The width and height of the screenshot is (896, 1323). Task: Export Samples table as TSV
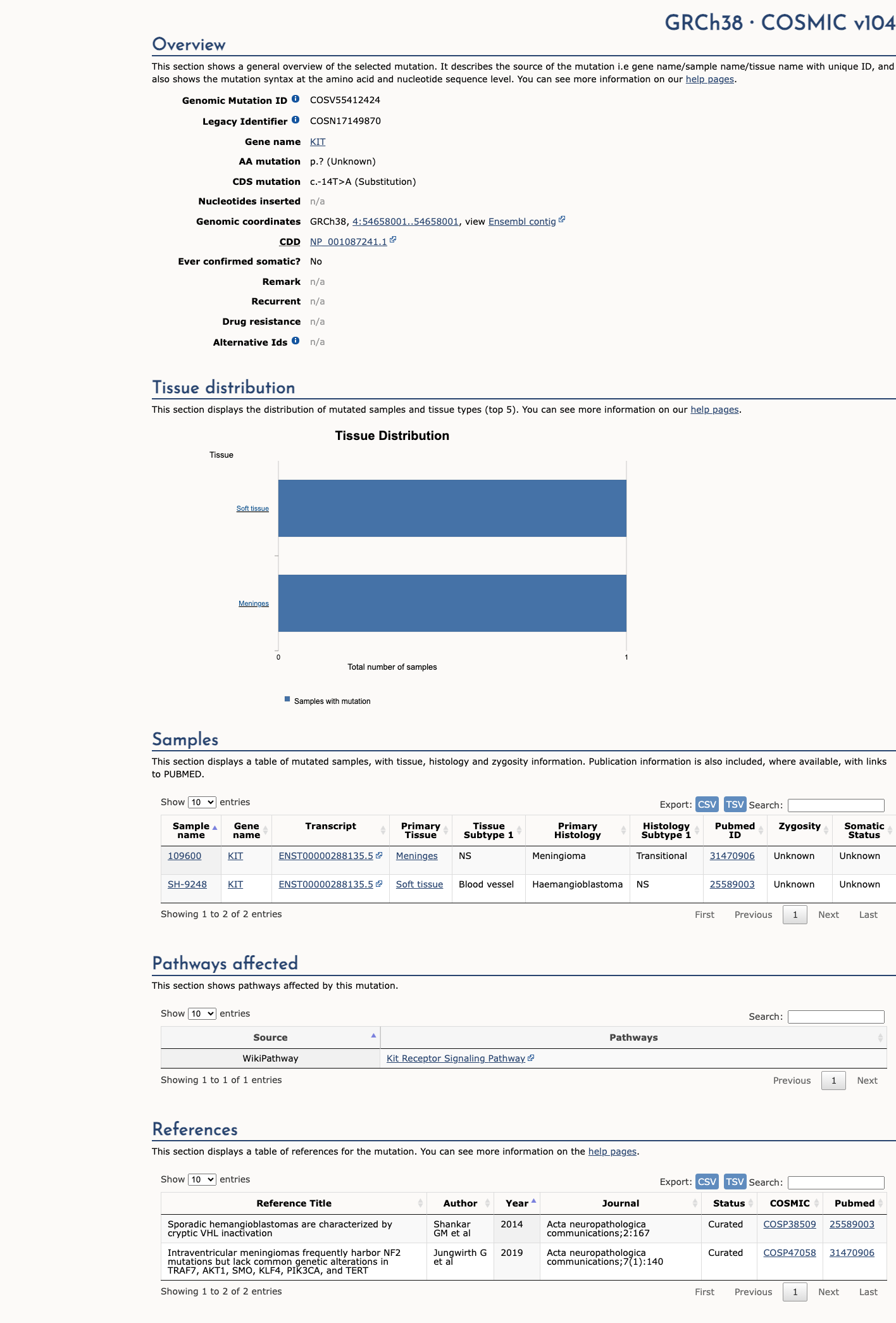[735, 804]
